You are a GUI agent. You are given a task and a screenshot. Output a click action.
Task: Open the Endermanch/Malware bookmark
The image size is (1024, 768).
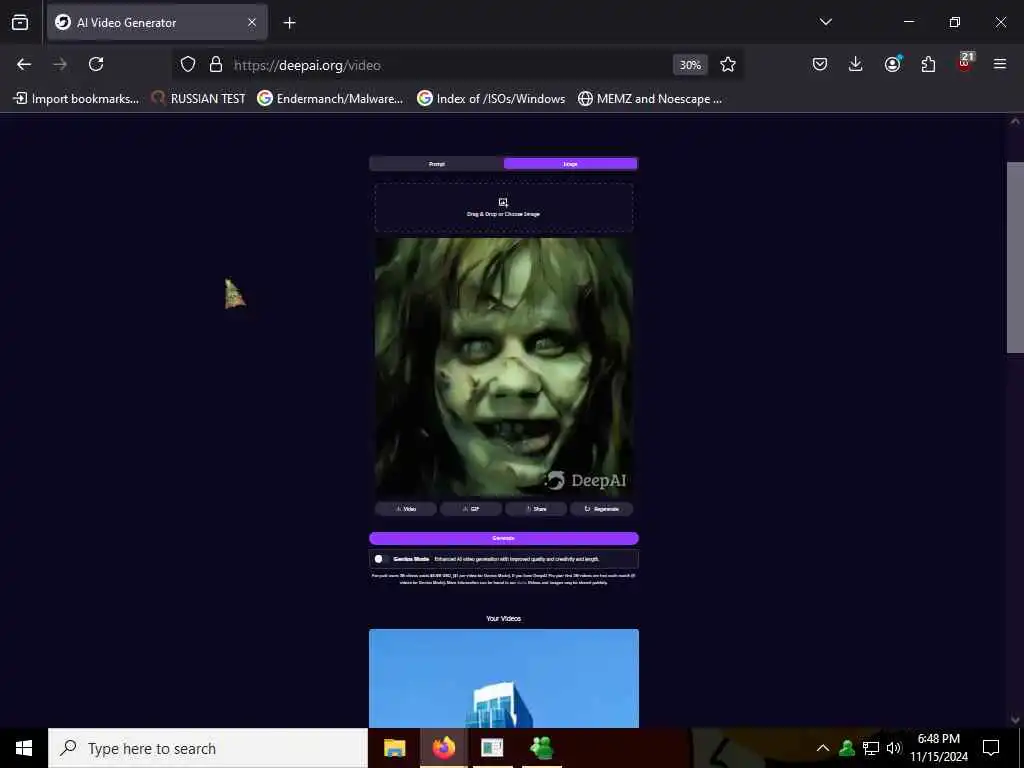point(330,99)
